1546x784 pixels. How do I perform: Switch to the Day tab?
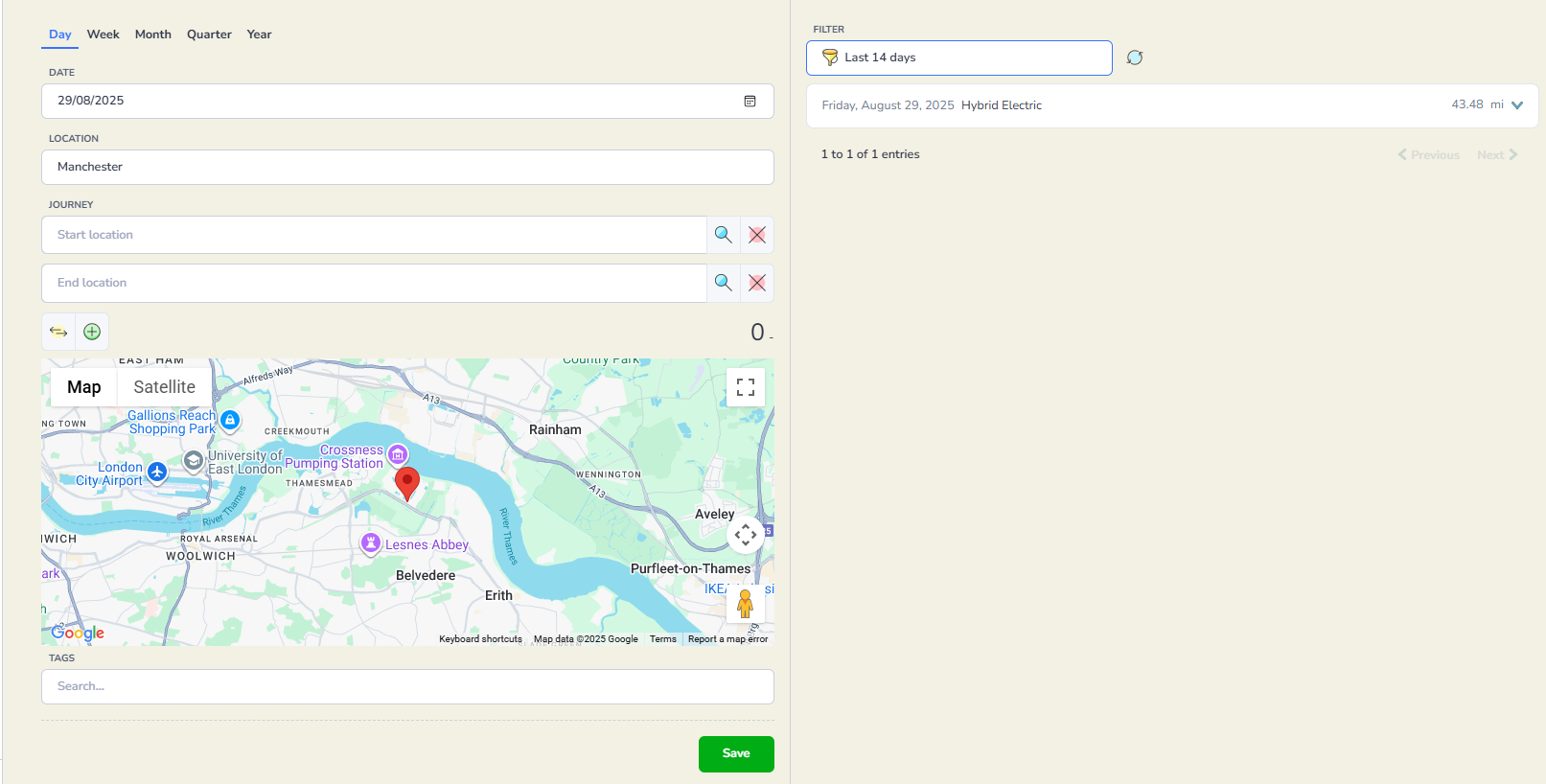[60, 35]
